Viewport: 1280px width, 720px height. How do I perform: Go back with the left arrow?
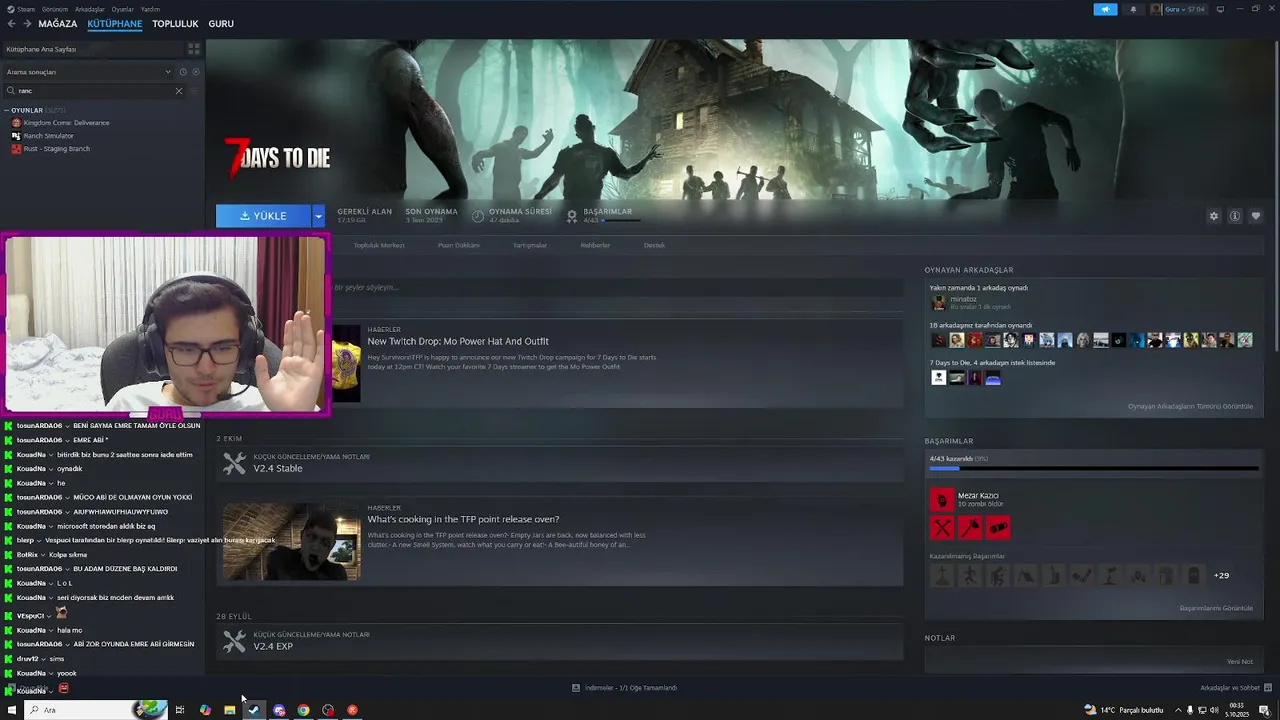[x=11, y=24]
